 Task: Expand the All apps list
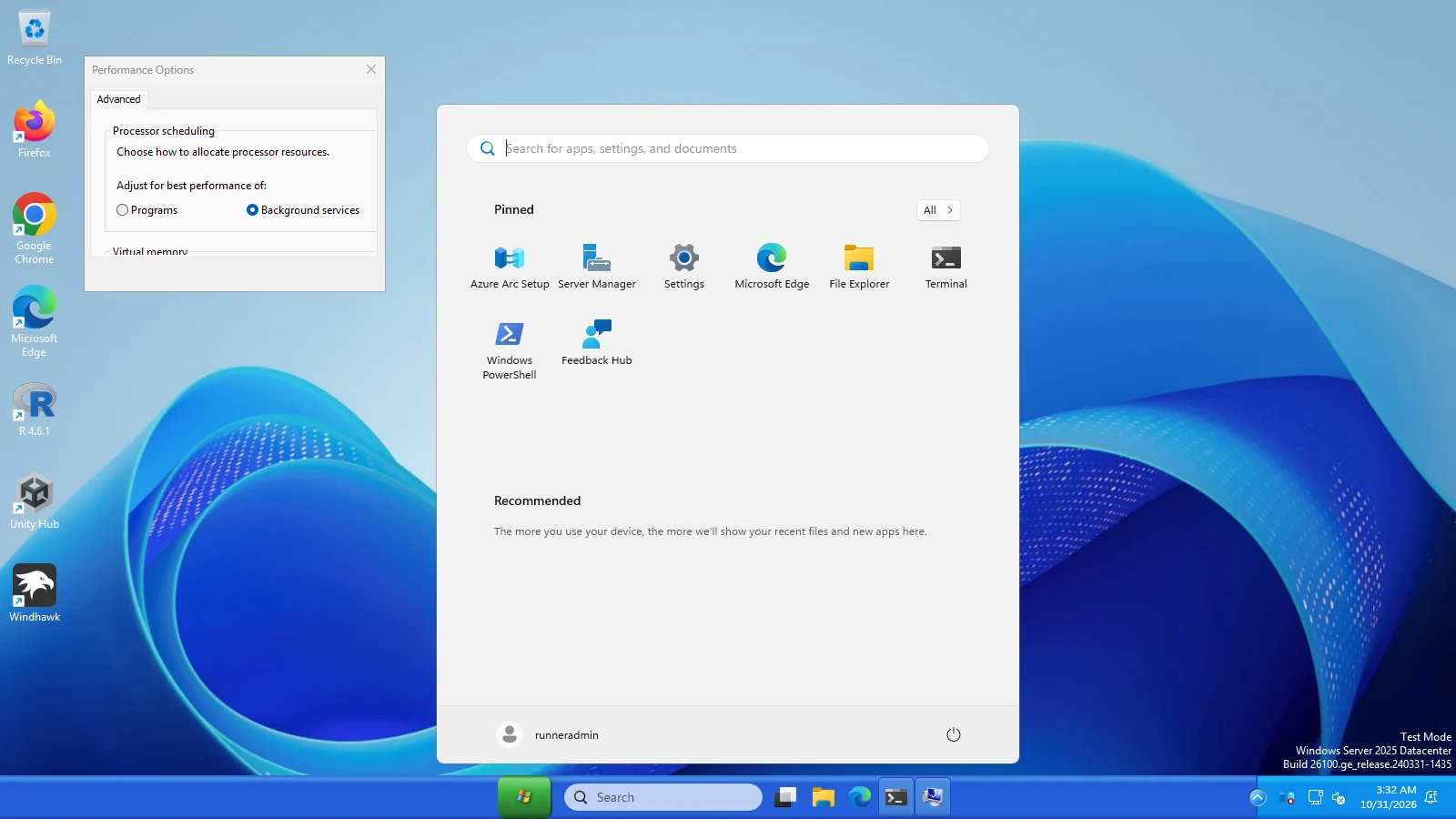[938, 210]
